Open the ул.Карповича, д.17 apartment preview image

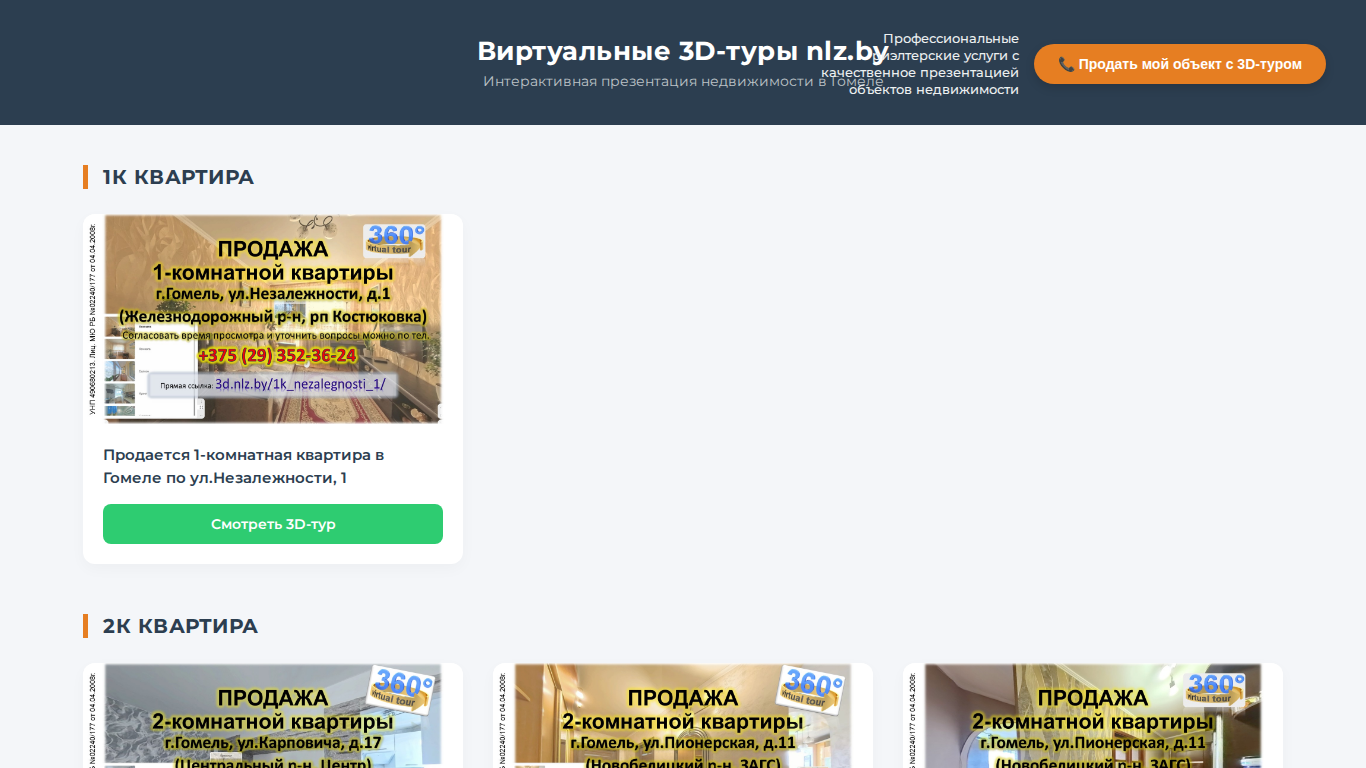point(273,716)
